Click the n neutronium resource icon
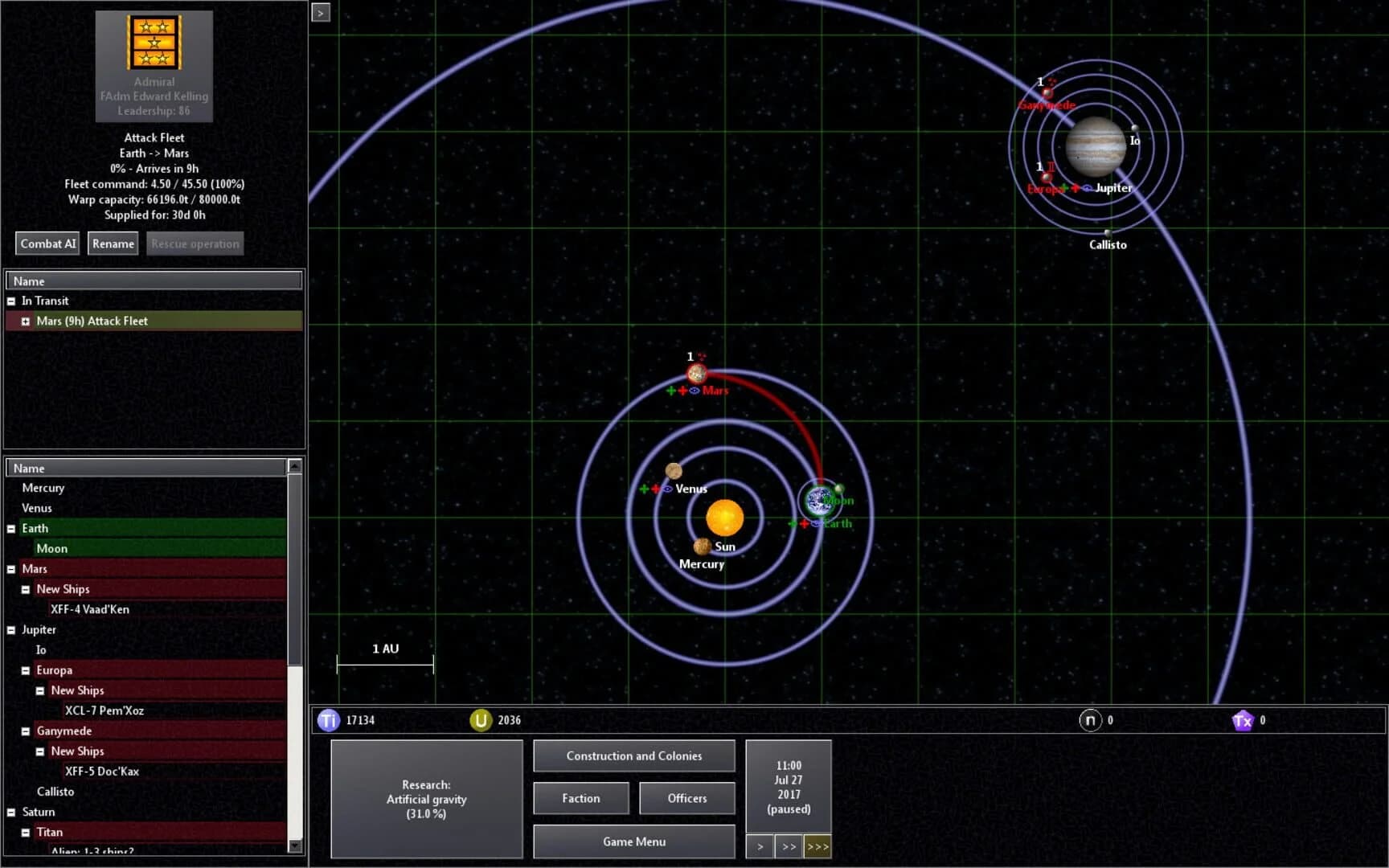 (1092, 720)
